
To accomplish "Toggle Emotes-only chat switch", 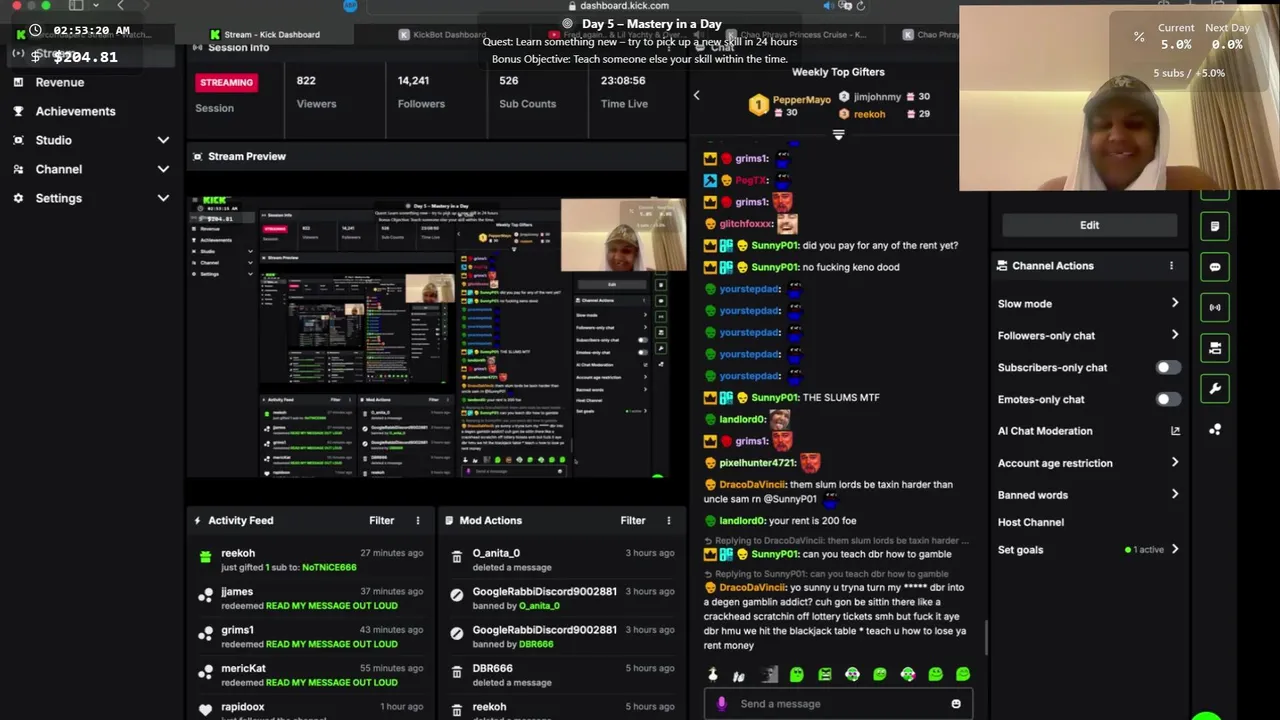I will pyautogui.click(x=1168, y=399).
